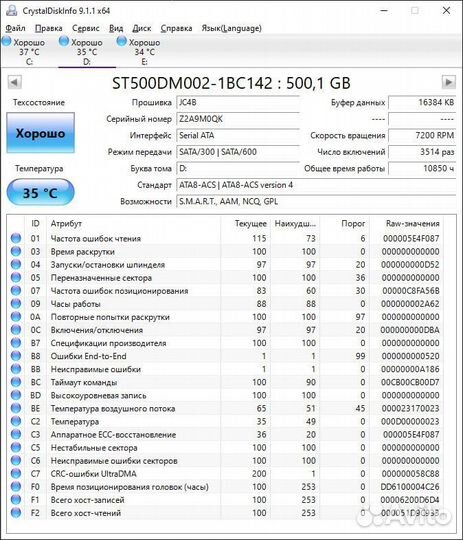Click status orb for attribute 03 spin-up time
This screenshot has height=540, width=463.
coord(16,251)
